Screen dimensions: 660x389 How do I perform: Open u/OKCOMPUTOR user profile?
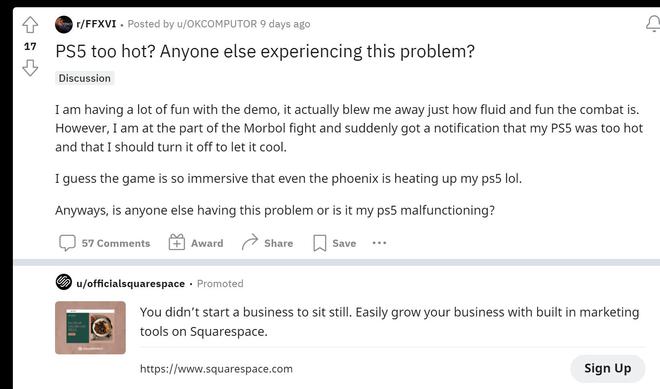[217, 24]
